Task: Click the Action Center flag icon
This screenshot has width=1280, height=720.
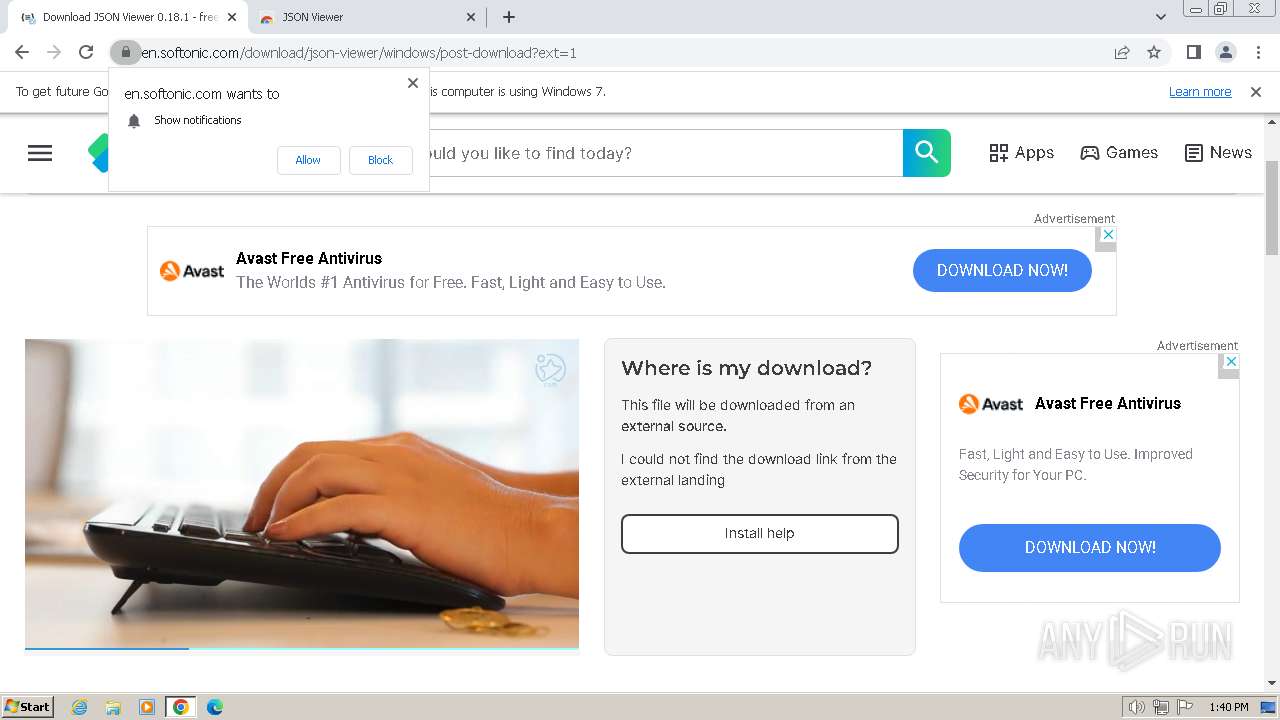Action: tap(1185, 707)
